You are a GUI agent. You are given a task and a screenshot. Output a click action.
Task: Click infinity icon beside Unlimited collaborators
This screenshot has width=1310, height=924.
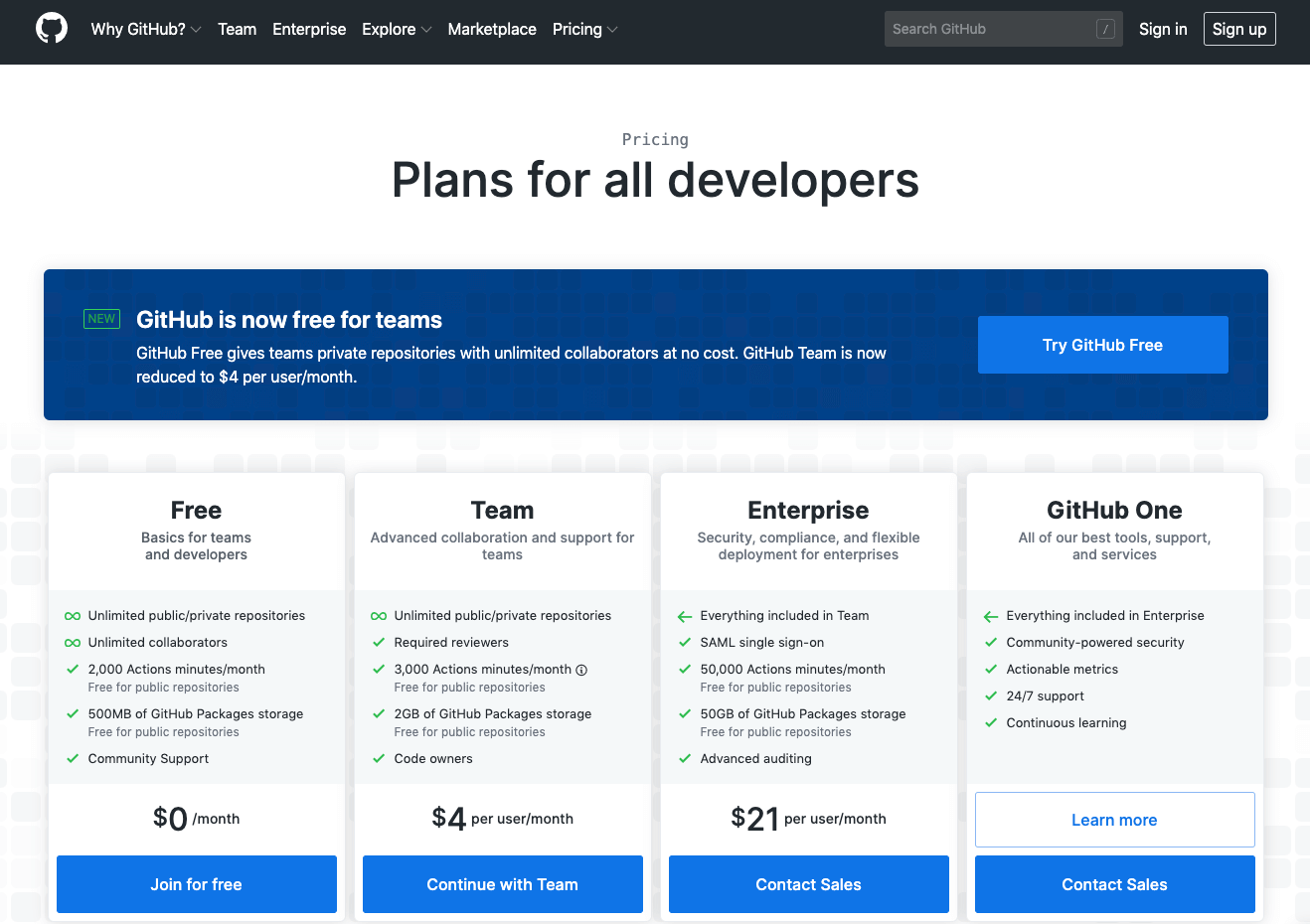(73, 643)
